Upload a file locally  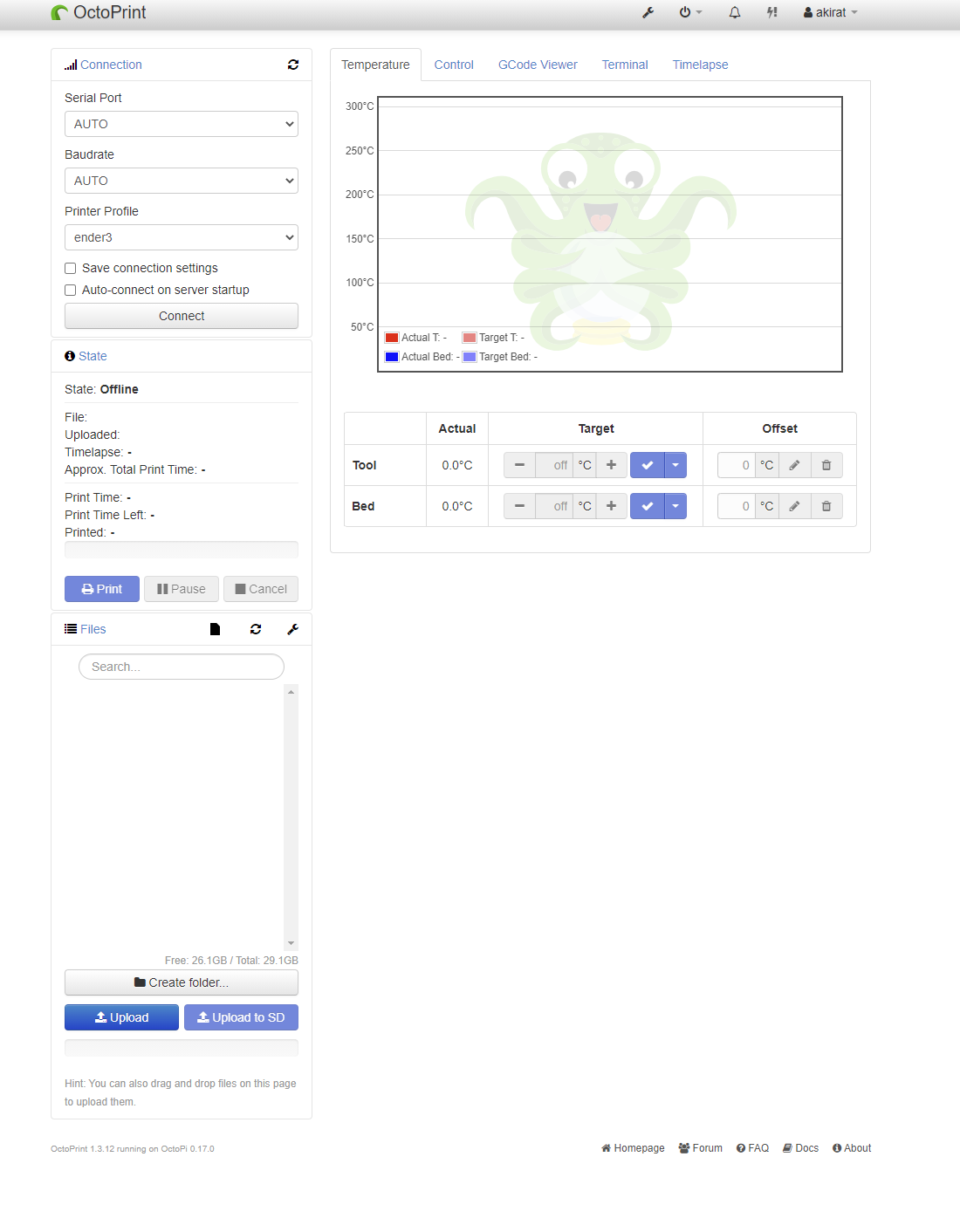[122, 1017]
